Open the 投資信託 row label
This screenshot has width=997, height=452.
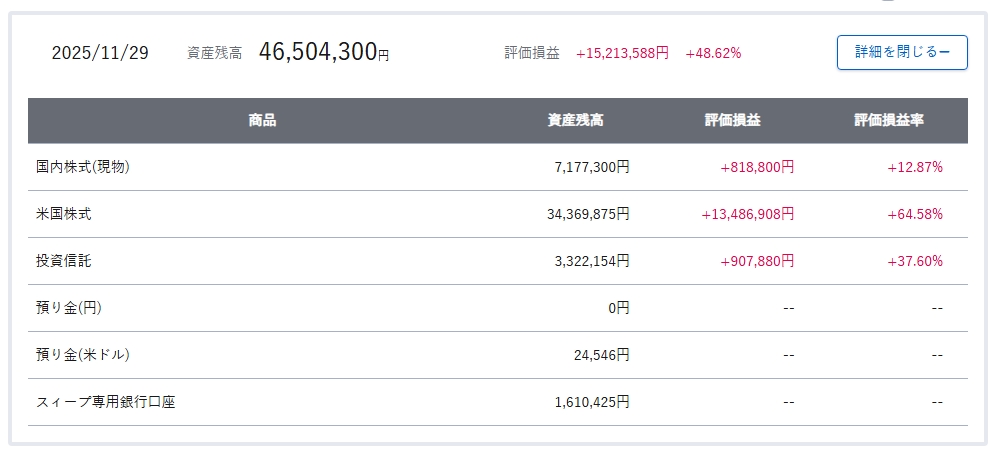64,261
